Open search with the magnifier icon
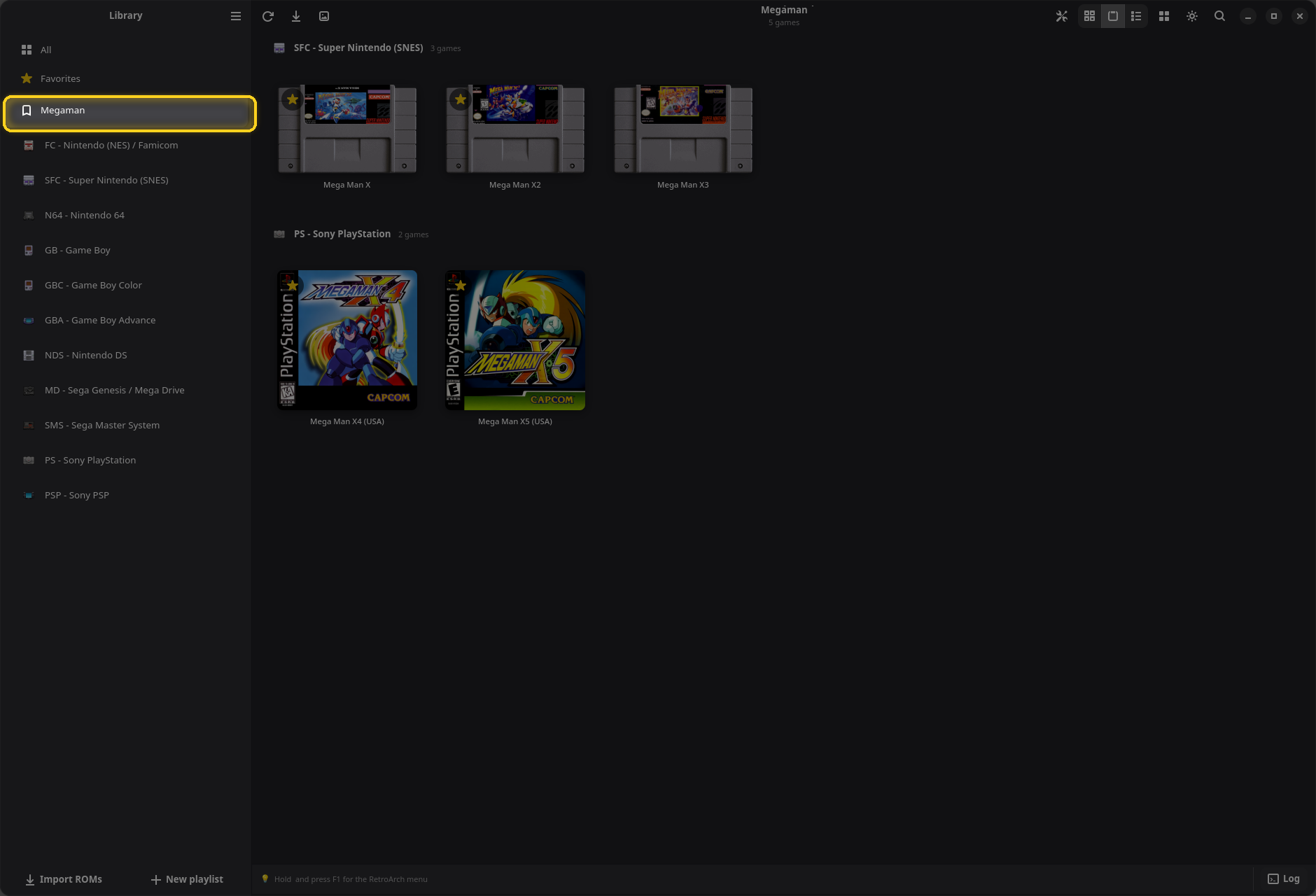This screenshot has height=896, width=1316. [x=1219, y=16]
